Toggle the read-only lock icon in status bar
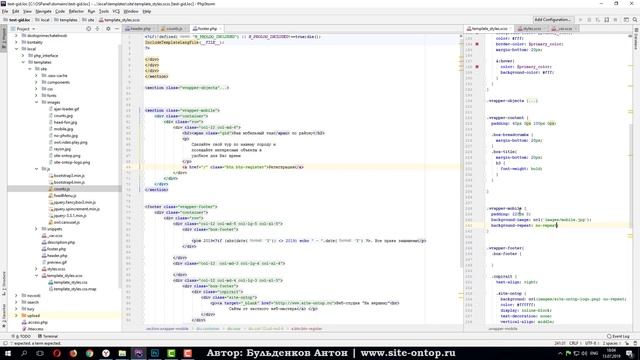 click(x=628, y=344)
